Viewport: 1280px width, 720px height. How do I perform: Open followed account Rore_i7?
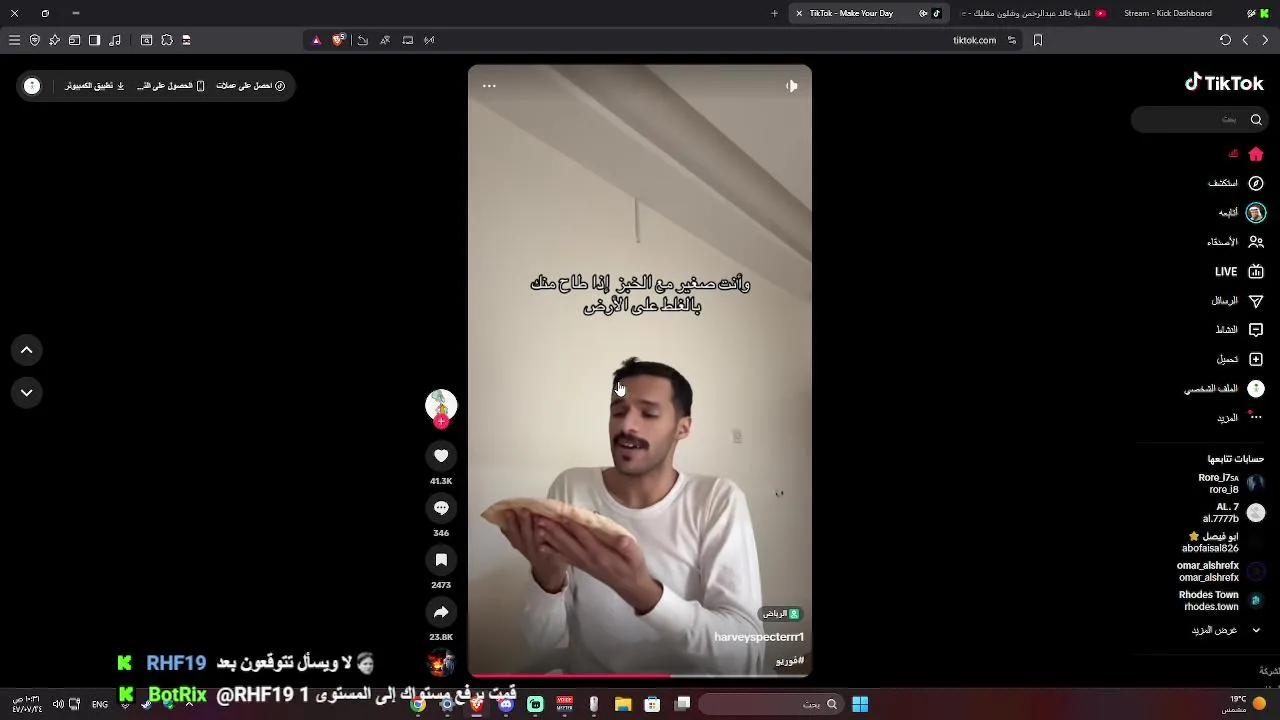pyautogui.click(x=1231, y=484)
